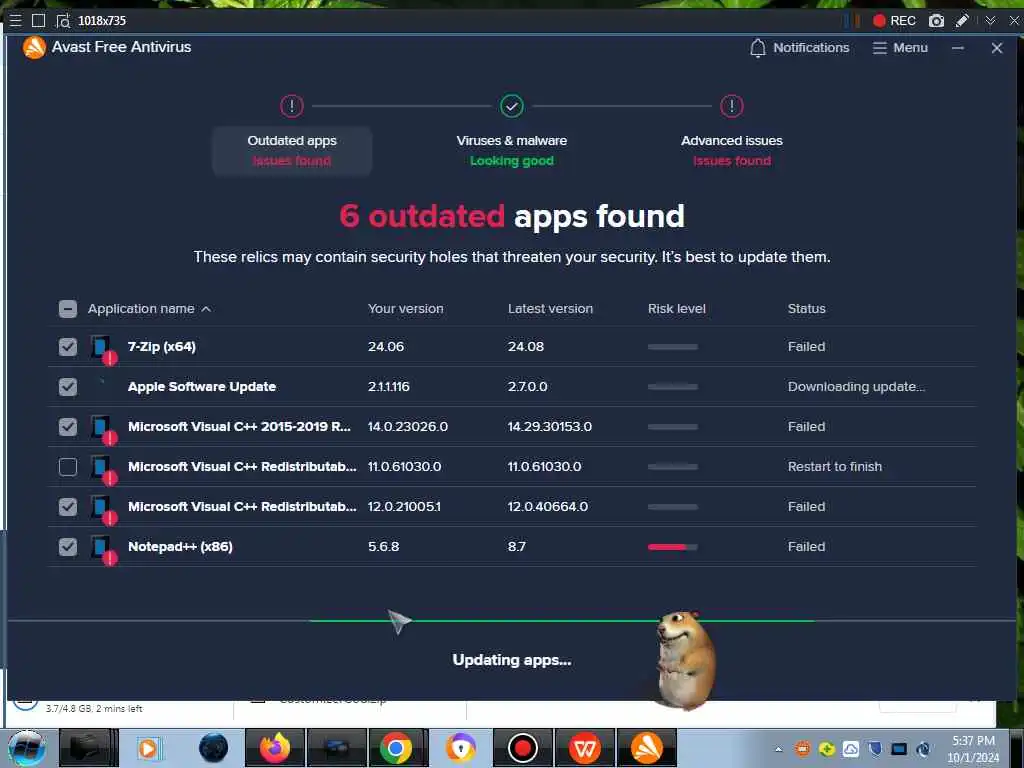Click the Updating apps... label
This screenshot has height=768, width=1024.
[511, 660]
